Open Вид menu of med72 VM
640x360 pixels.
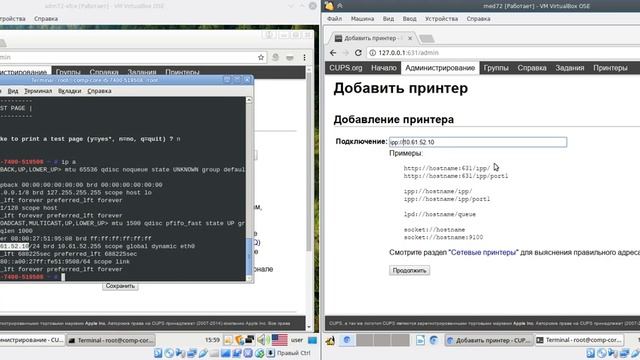[388, 19]
